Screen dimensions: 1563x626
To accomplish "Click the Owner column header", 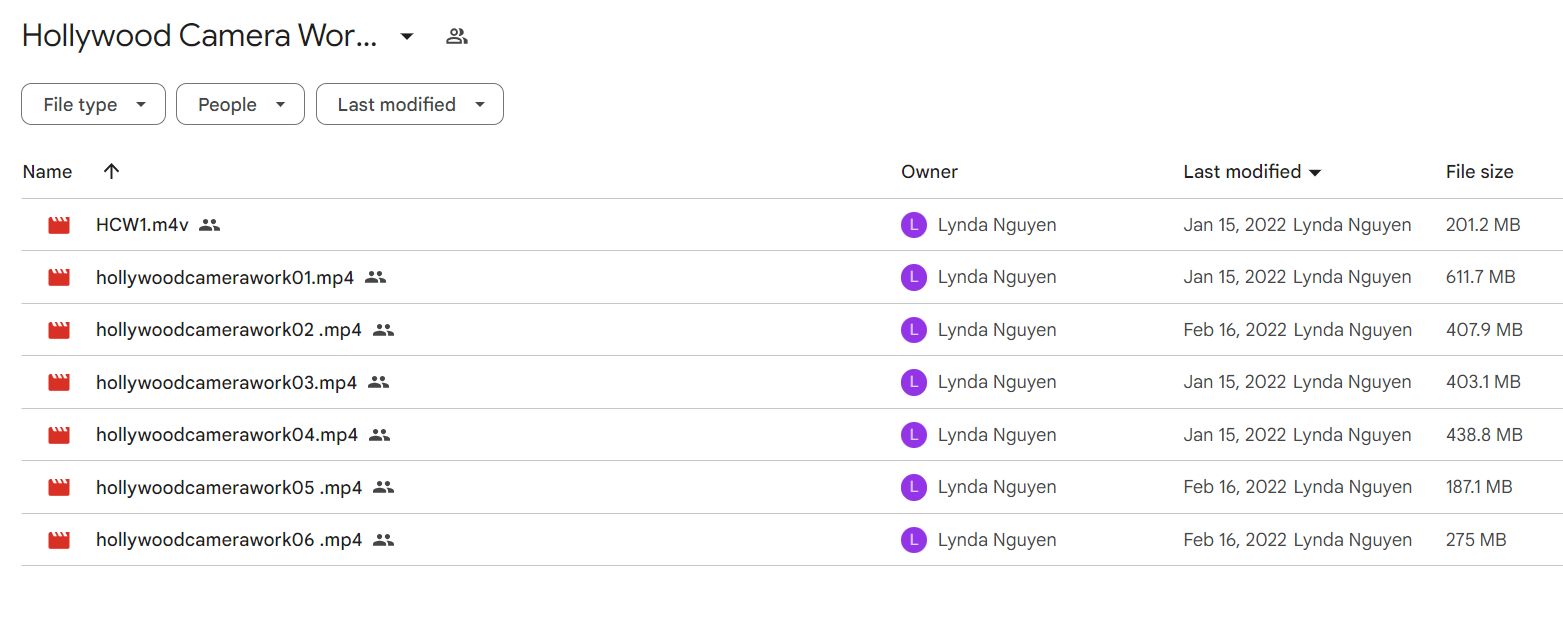I will (x=929, y=172).
